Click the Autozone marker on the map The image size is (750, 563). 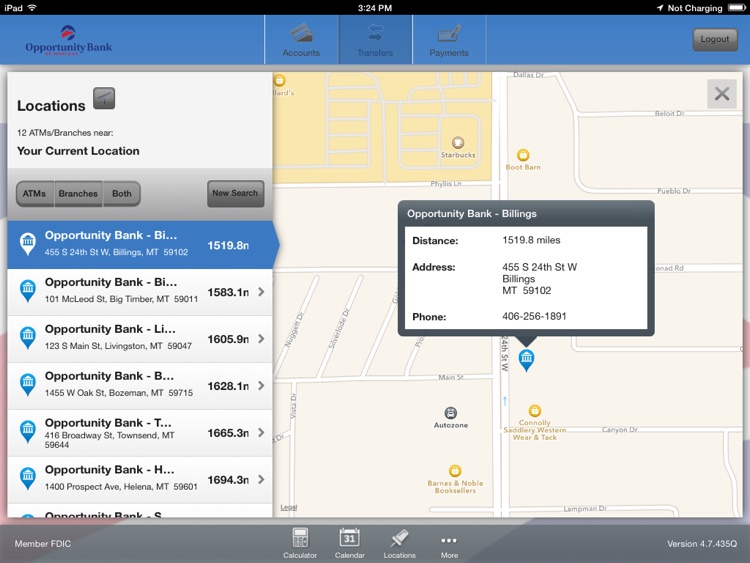coord(451,413)
